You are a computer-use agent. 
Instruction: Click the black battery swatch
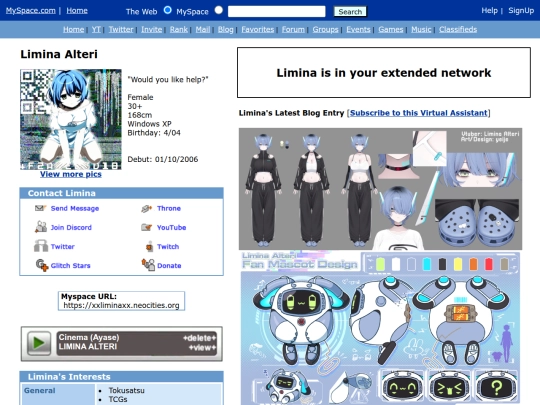[442, 264]
